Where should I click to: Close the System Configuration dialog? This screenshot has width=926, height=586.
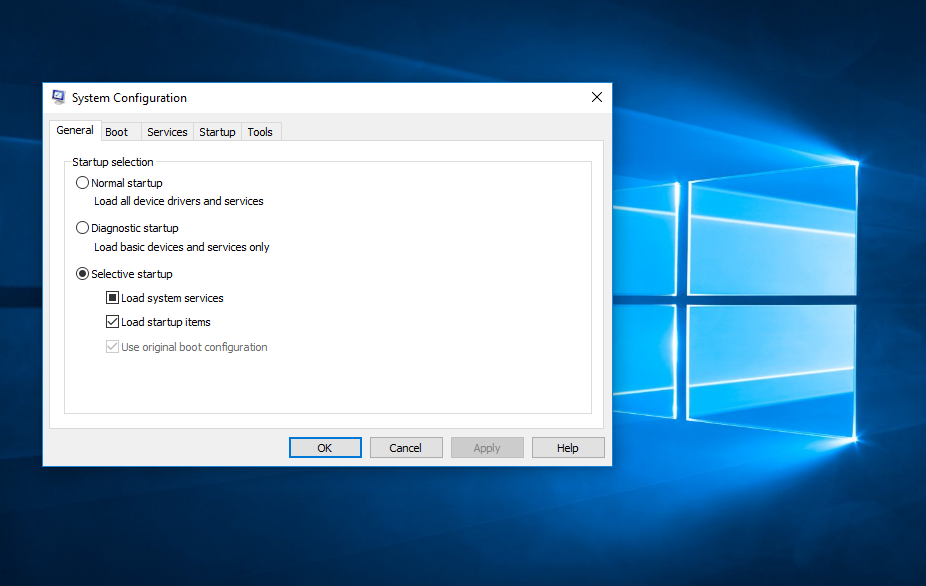pos(596,97)
